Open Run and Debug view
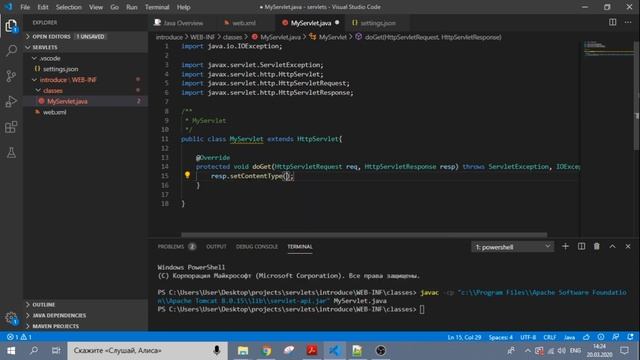This screenshot has height=360, width=640. pos(11,102)
